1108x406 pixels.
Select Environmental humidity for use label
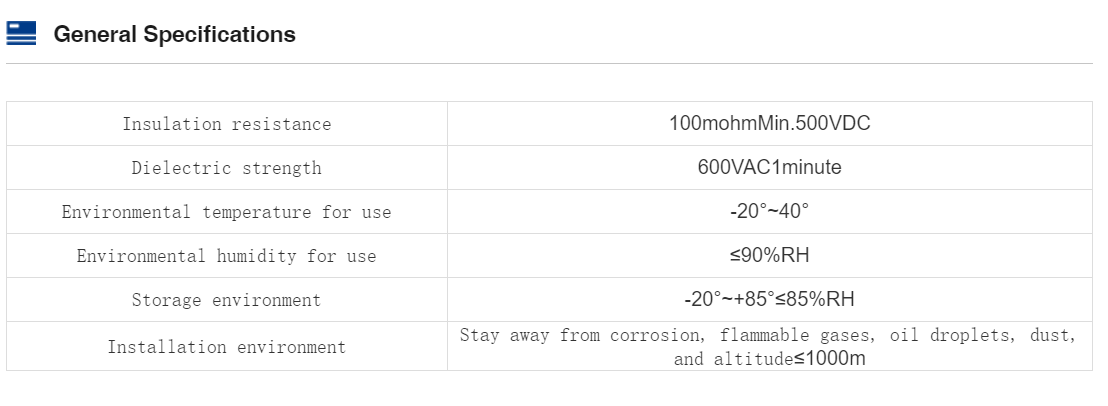tap(226, 256)
